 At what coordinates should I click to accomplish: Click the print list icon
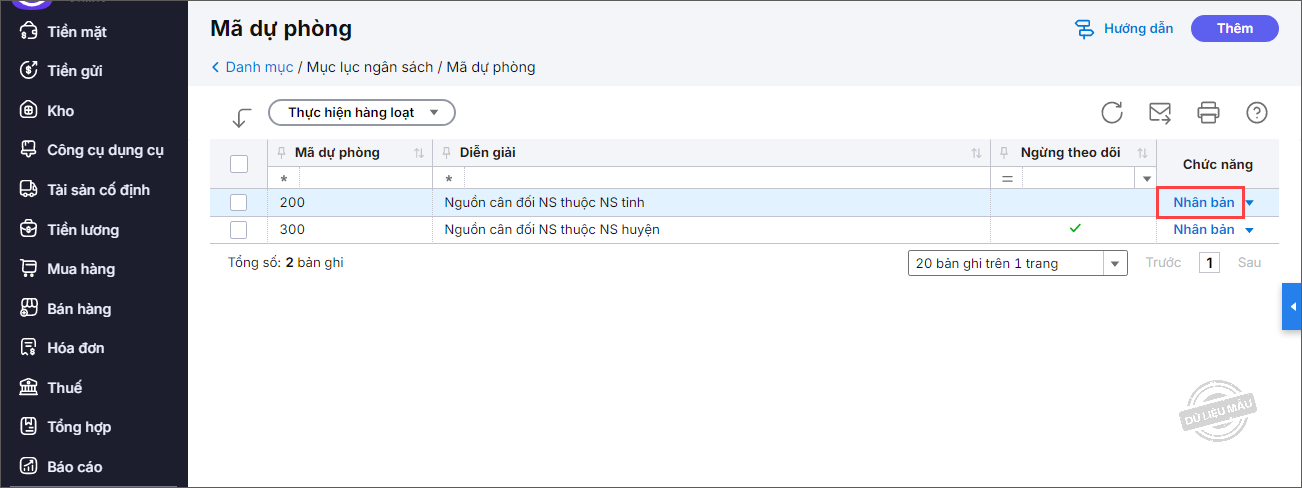[1209, 112]
